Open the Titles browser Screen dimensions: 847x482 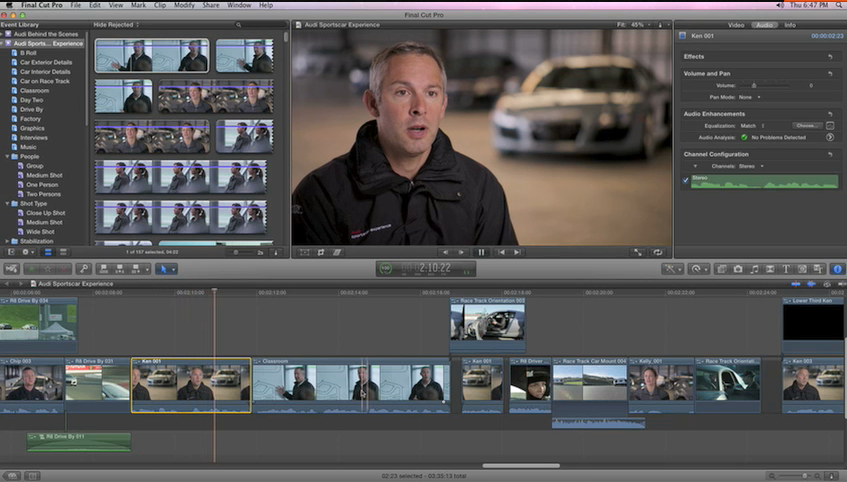pos(787,269)
